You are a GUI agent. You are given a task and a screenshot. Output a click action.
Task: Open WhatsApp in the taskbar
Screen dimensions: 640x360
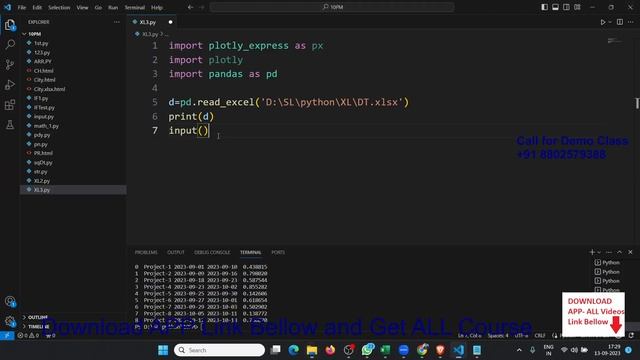pyautogui.click(x=367, y=350)
